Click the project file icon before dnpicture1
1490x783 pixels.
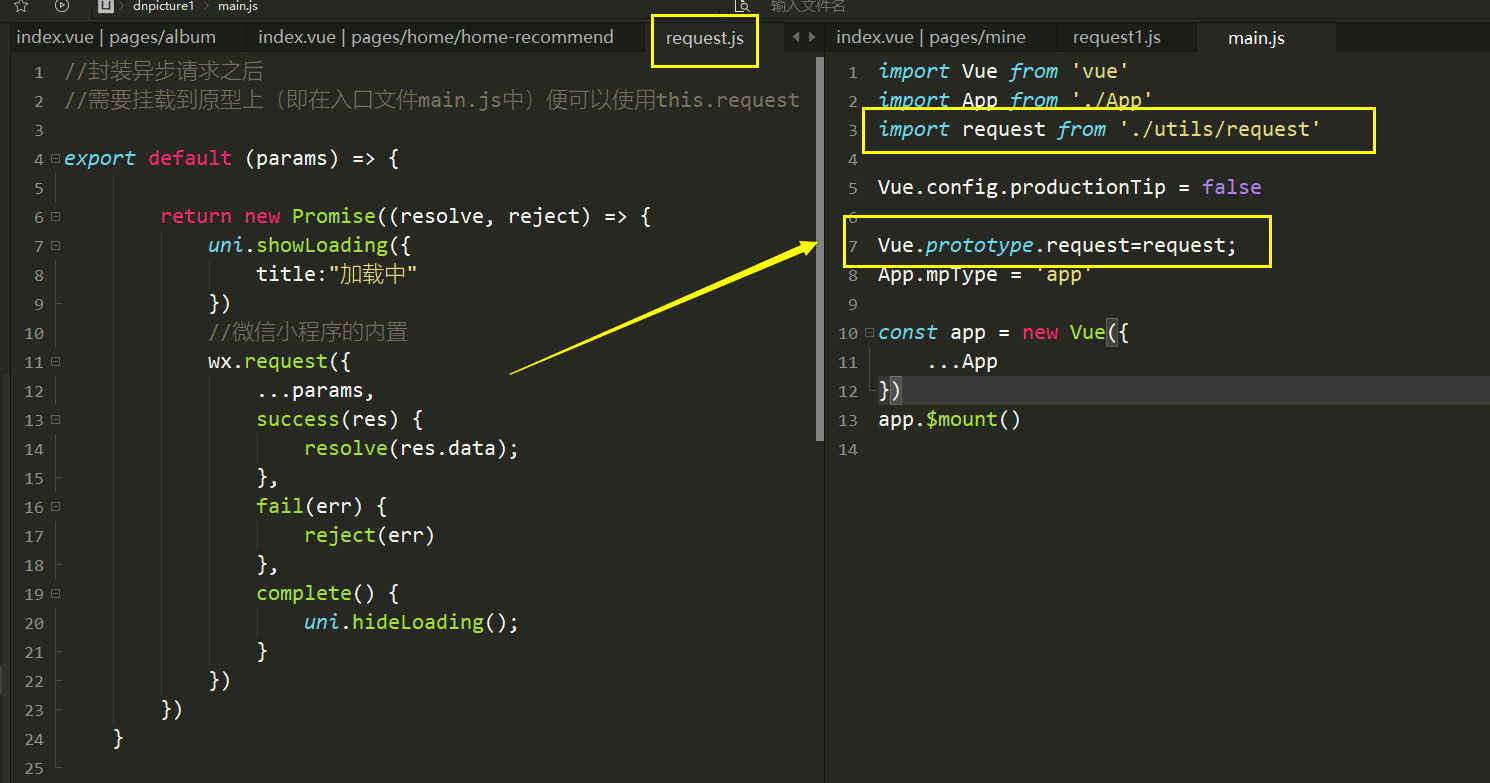coord(105,6)
